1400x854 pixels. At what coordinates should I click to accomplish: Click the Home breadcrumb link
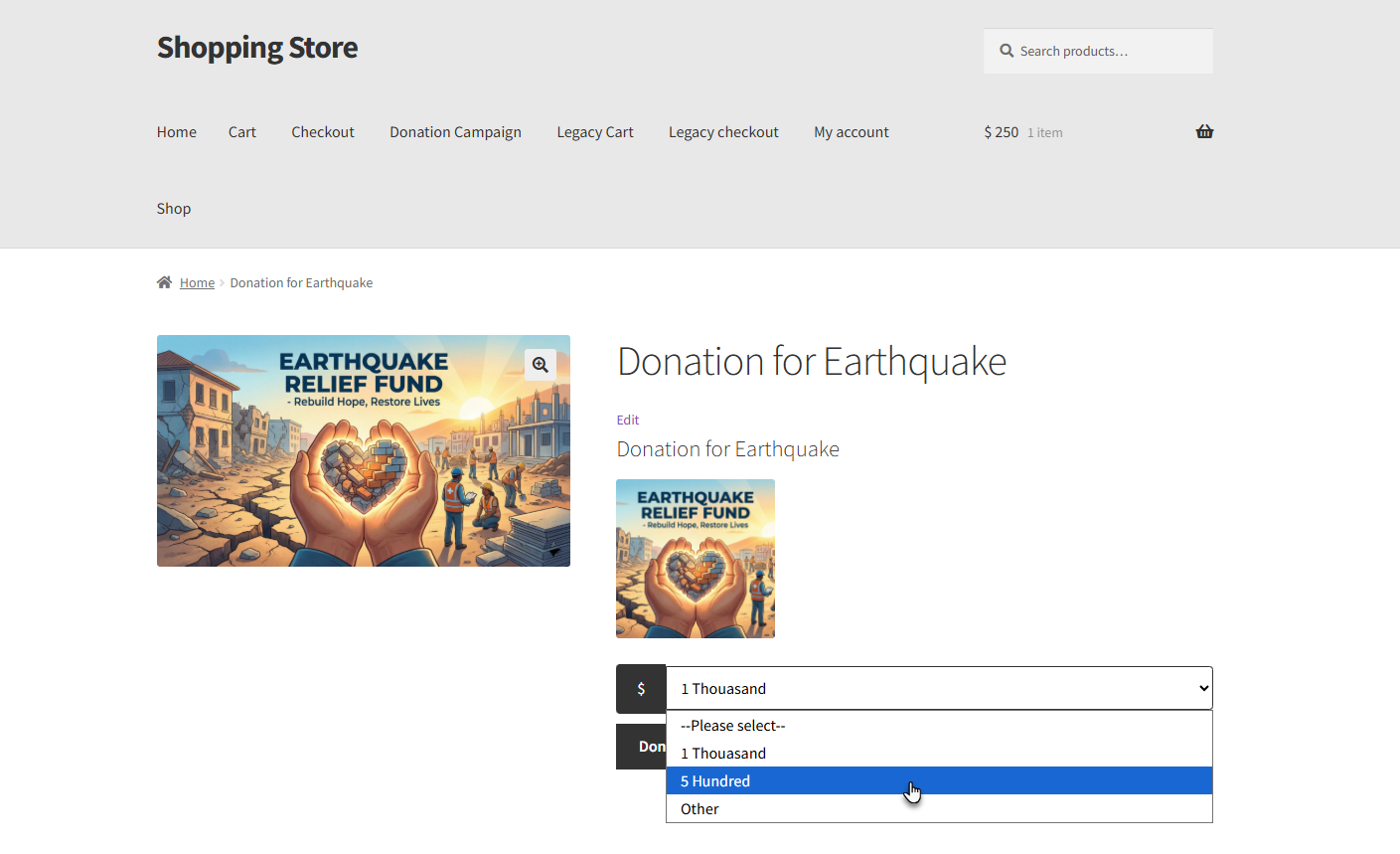197,283
